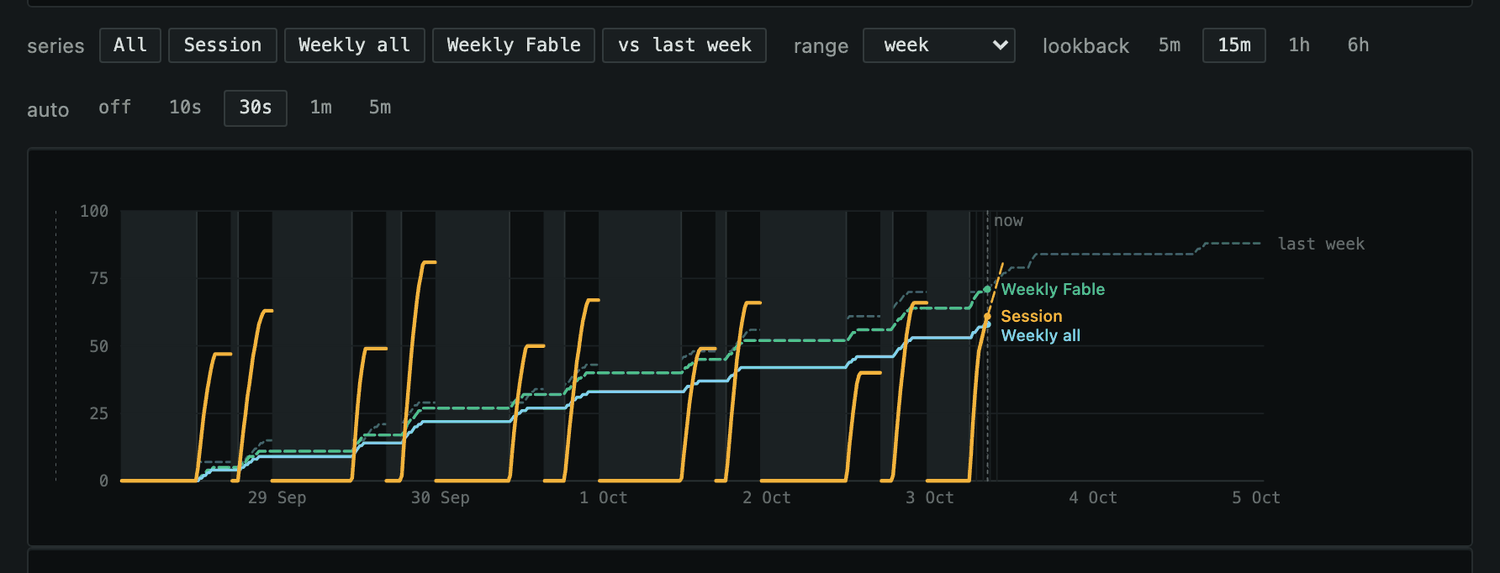1500x573 pixels.
Task: Click the now marker label
Action: click(x=1008, y=221)
